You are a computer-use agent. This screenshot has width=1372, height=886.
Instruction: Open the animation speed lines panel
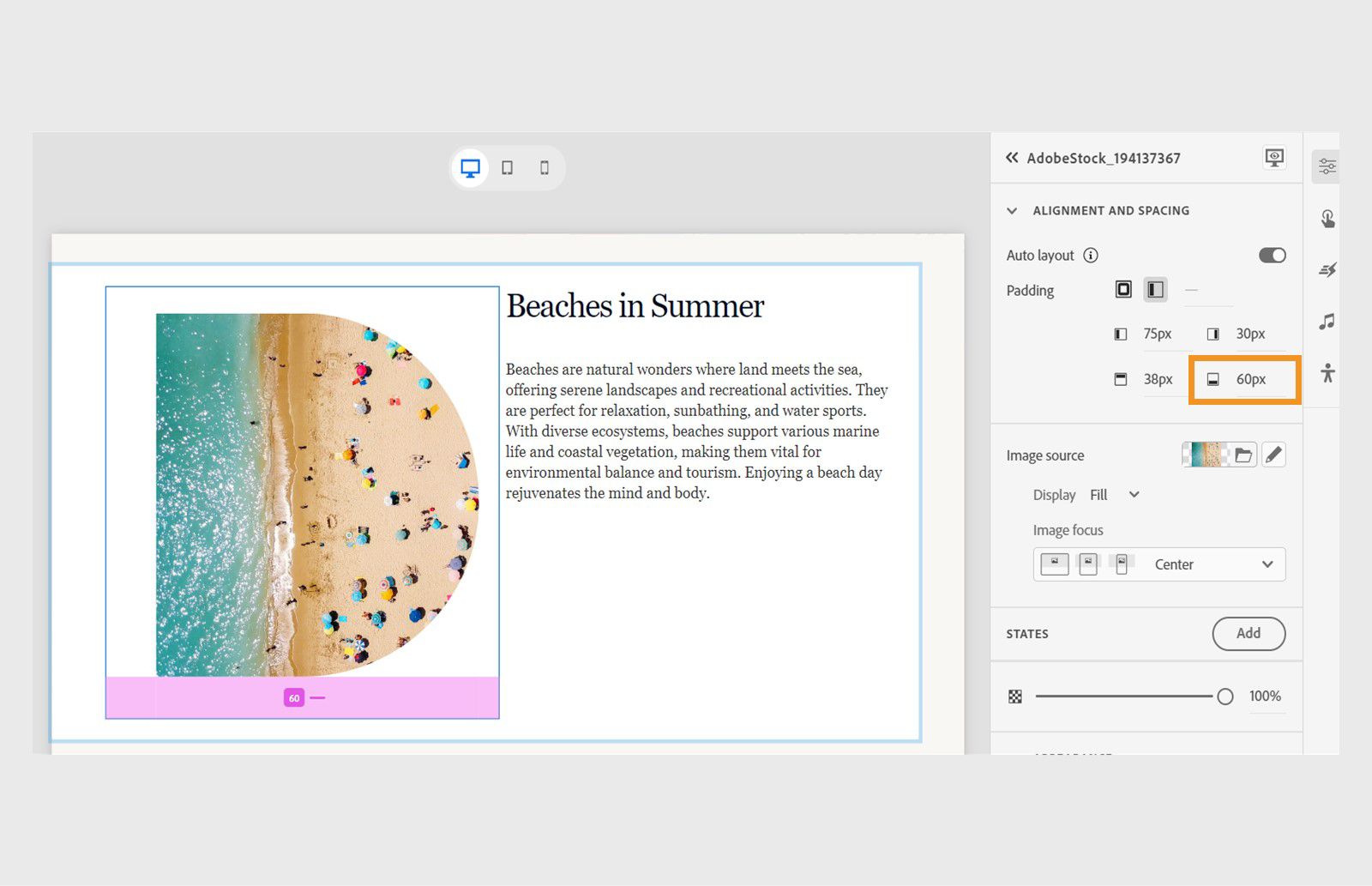pos(1327,270)
